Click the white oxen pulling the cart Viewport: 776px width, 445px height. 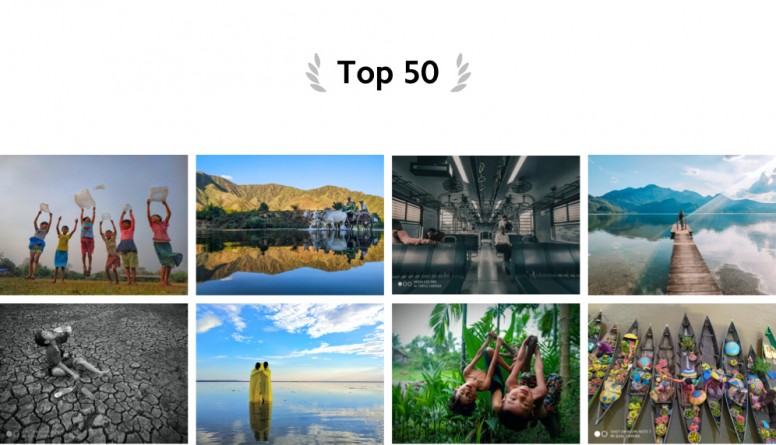pos(328,219)
